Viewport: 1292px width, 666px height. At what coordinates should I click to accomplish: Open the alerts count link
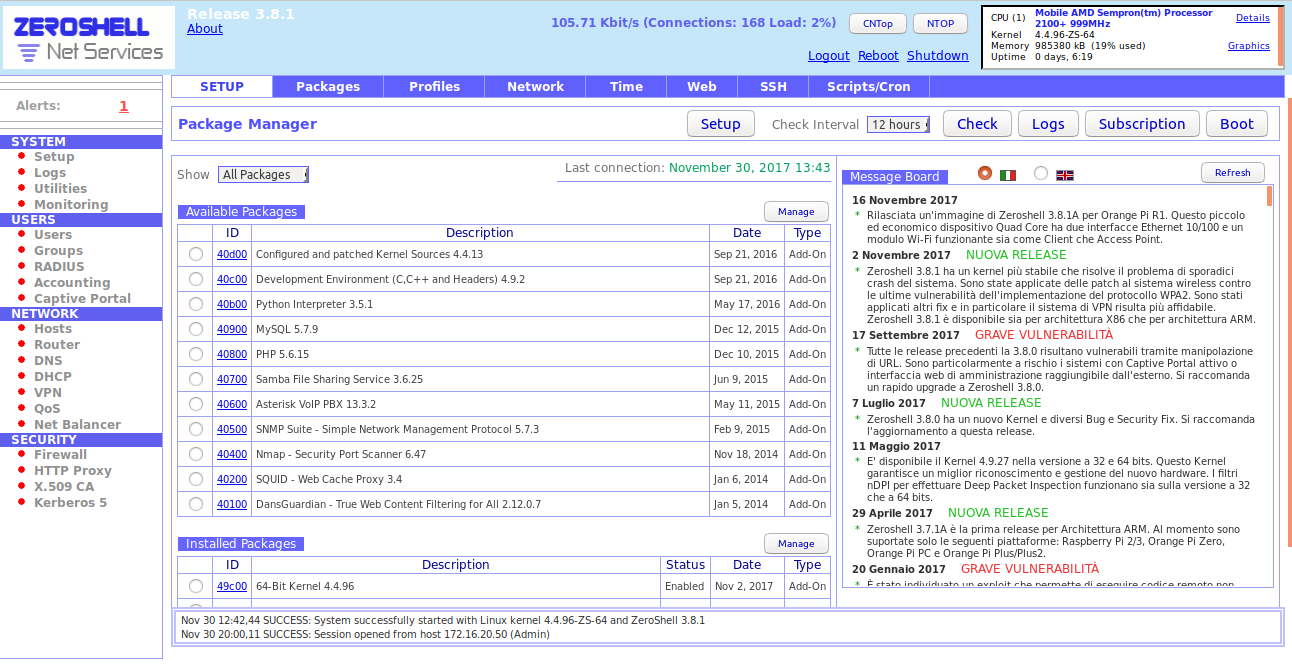point(124,106)
